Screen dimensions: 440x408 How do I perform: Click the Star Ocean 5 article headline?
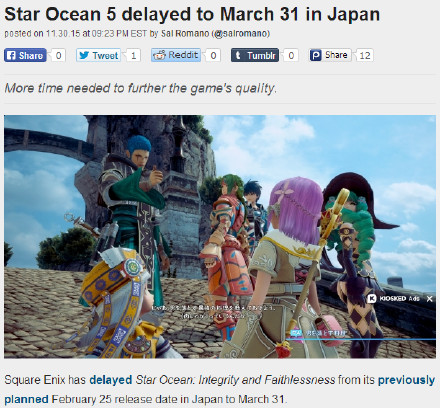[x=192, y=14]
